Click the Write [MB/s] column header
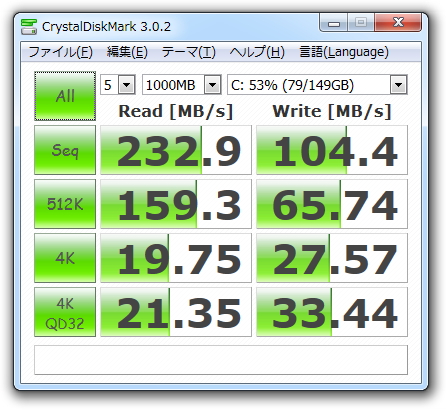 [x=332, y=111]
